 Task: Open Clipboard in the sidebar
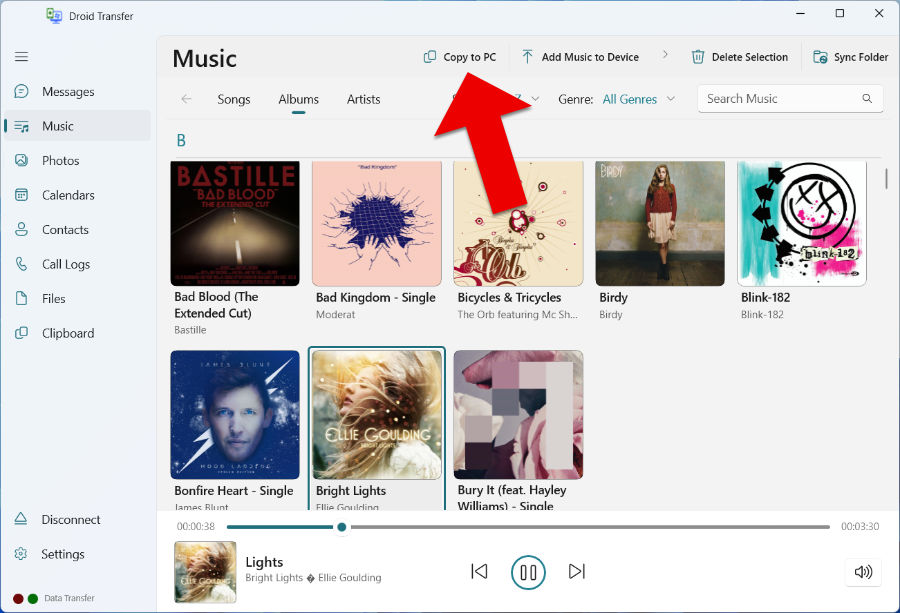(x=77, y=333)
